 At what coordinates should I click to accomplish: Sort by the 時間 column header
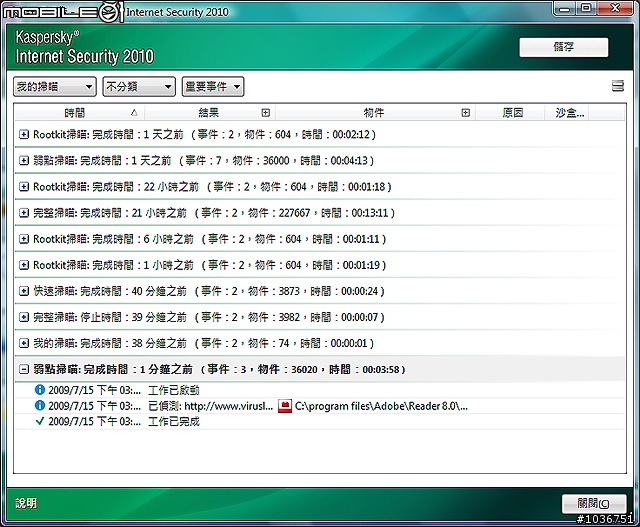[79, 113]
